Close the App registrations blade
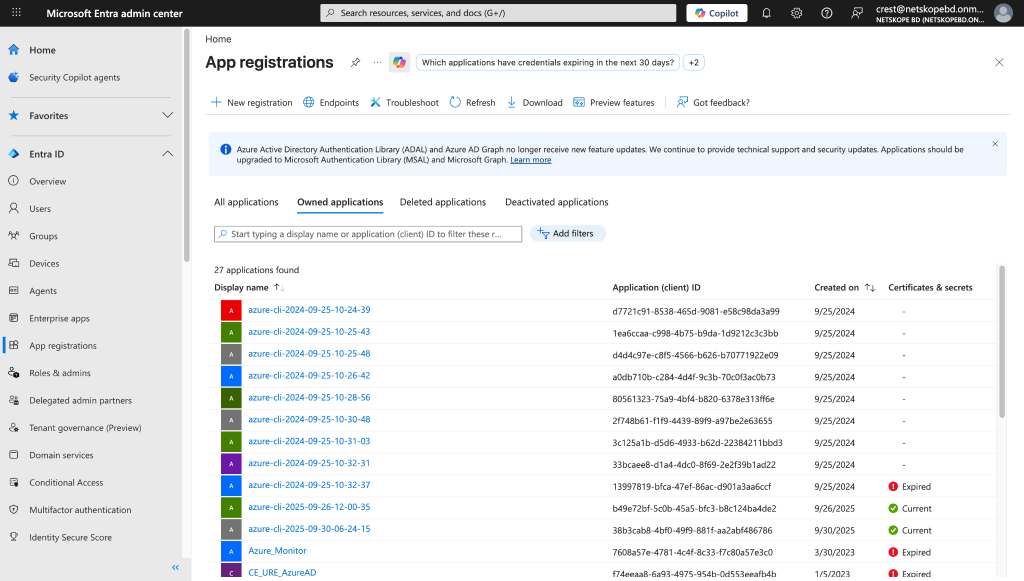This screenshot has height=581, width=1024. (x=999, y=63)
